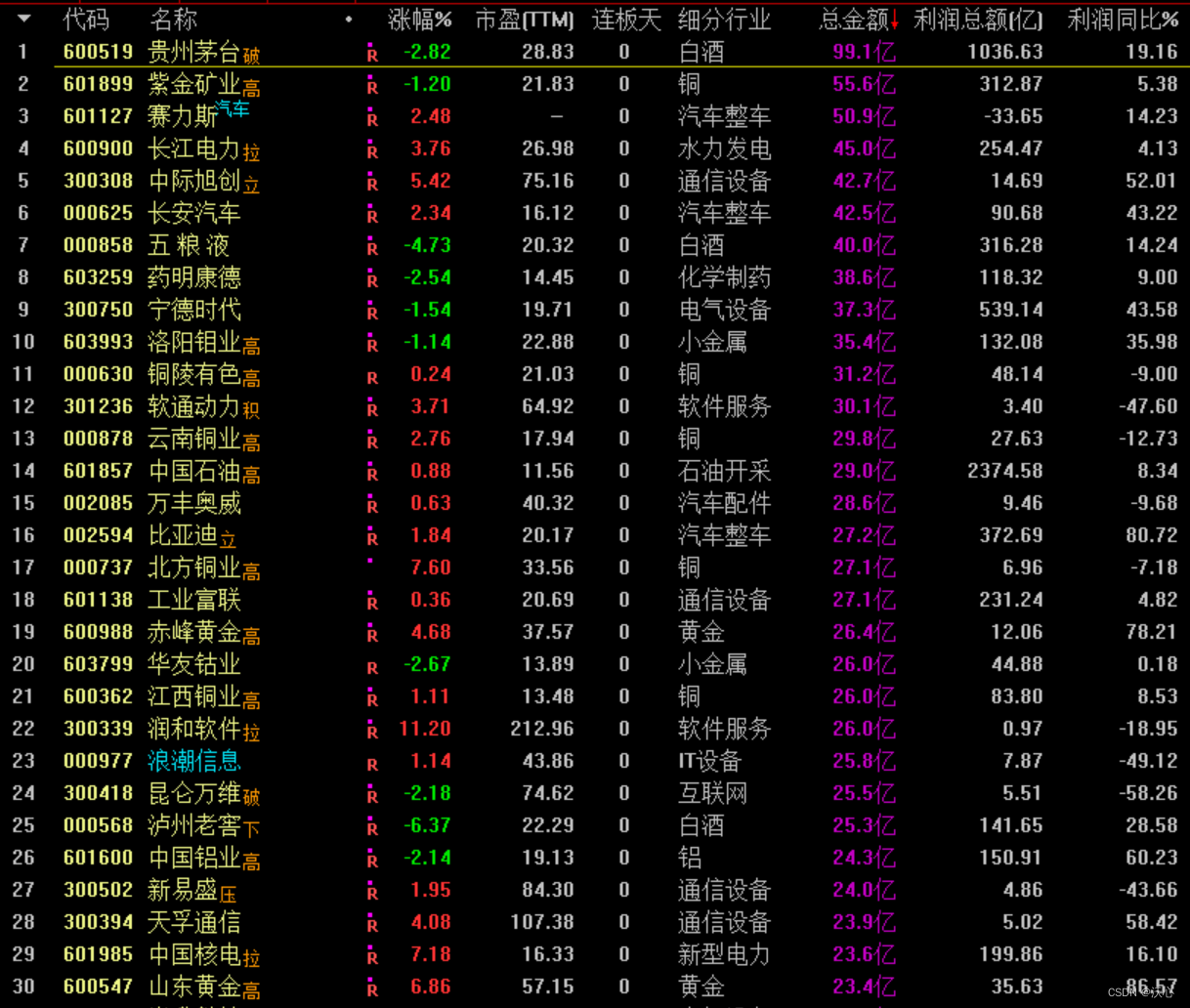Select the stock name 药明康德
This screenshot has width=1190, height=1008.
pos(194,277)
